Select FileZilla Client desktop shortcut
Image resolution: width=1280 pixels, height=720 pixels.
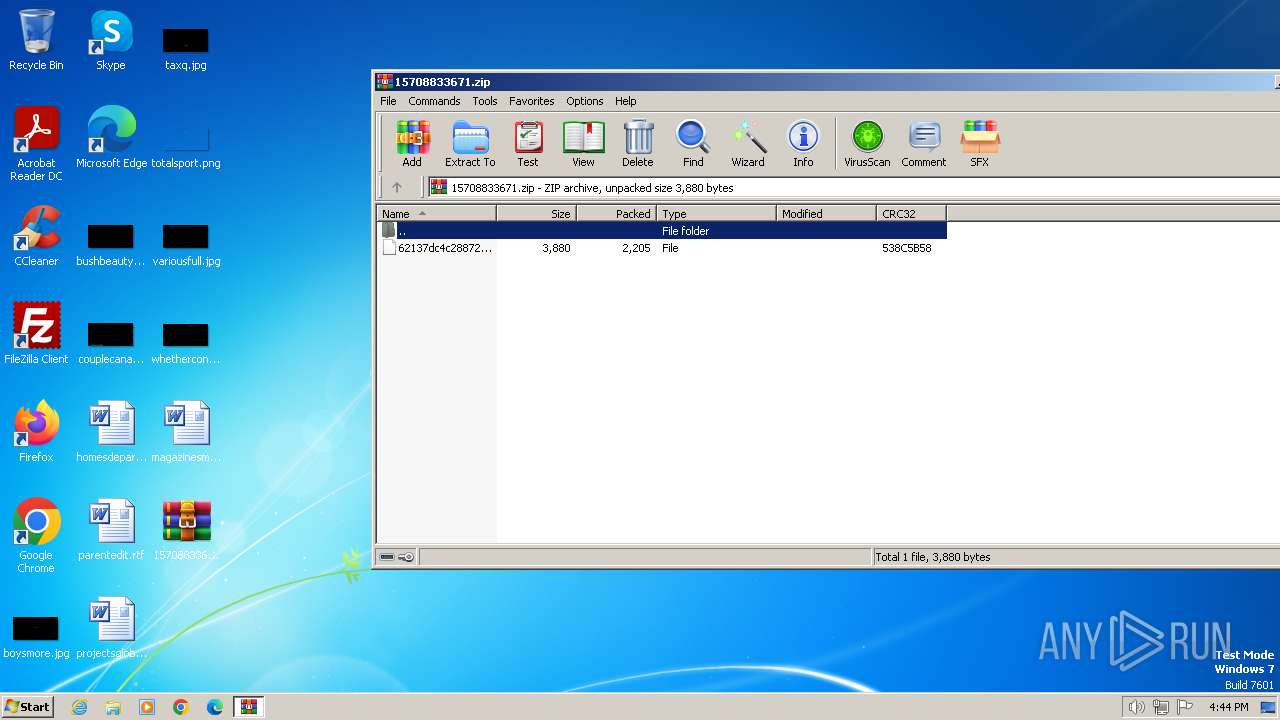click(36, 333)
